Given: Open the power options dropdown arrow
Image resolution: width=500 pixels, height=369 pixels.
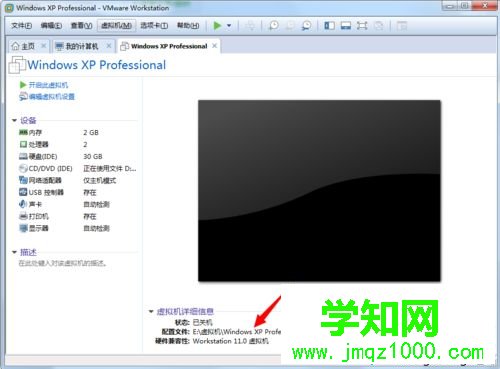Looking at the screenshot, I should pyautogui.click(x=229, y=26).
